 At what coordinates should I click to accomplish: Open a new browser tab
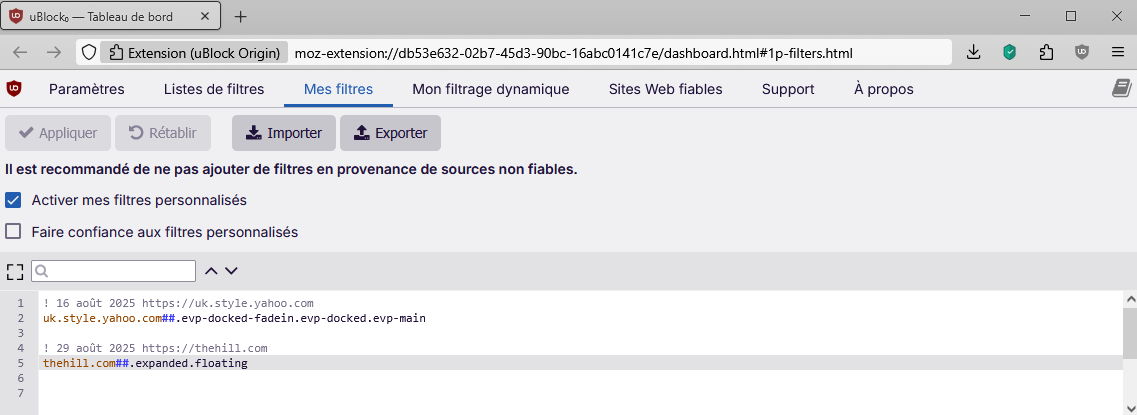[240, 16]
